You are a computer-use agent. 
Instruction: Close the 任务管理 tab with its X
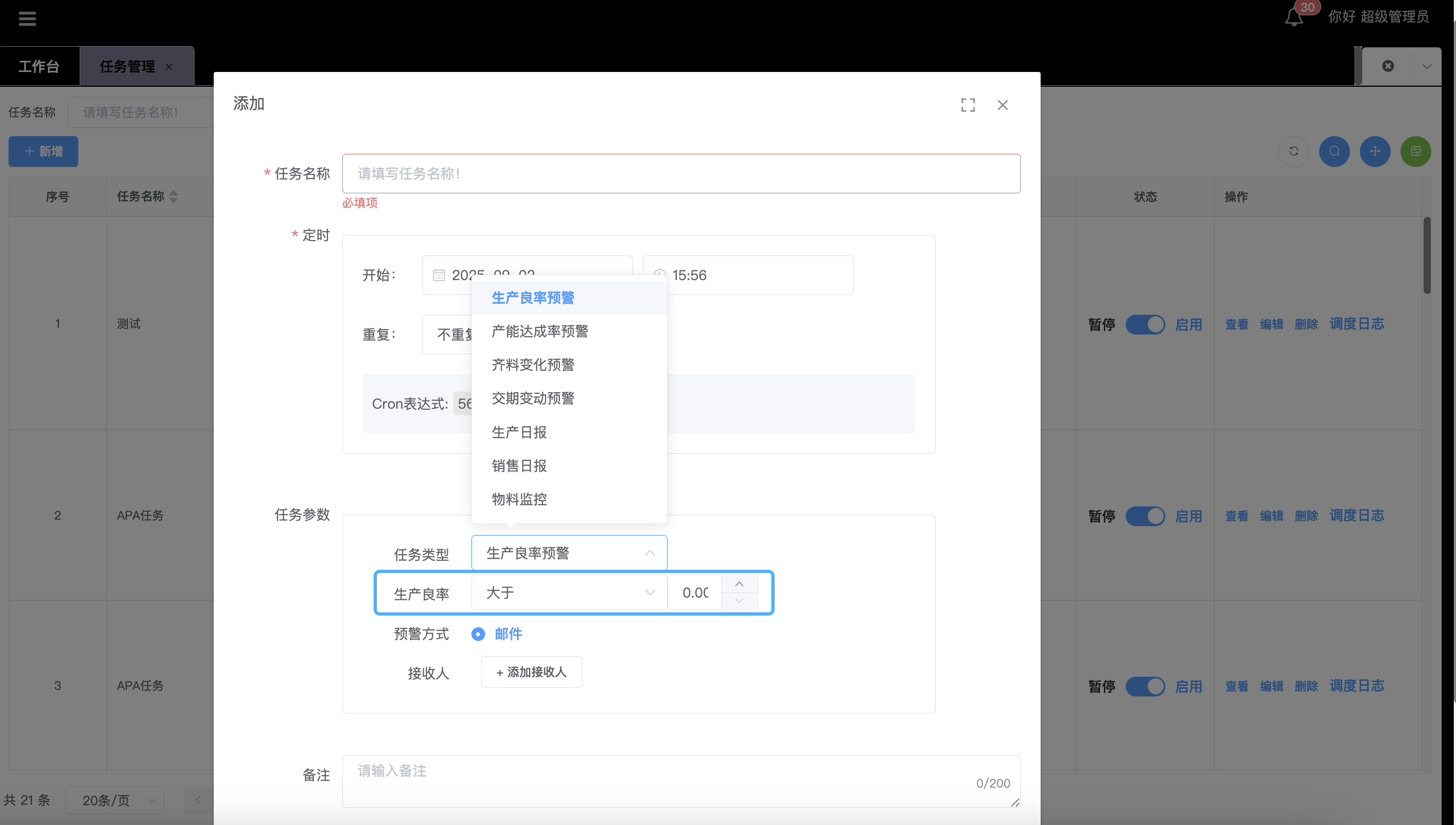(169, 67)
